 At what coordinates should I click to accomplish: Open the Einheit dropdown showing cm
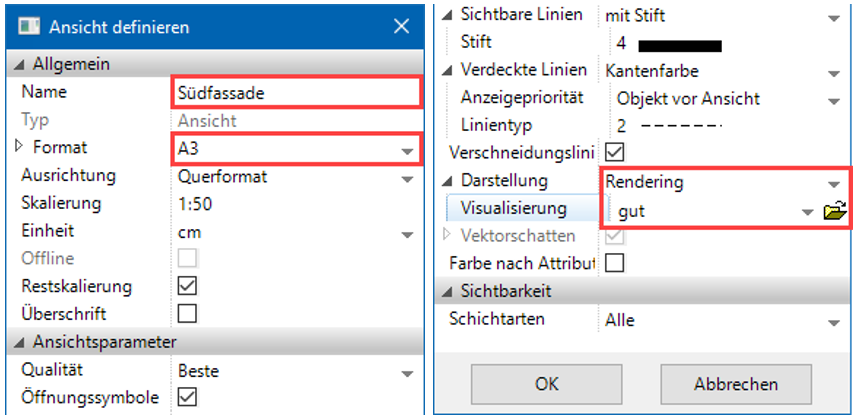click(406, 234)
